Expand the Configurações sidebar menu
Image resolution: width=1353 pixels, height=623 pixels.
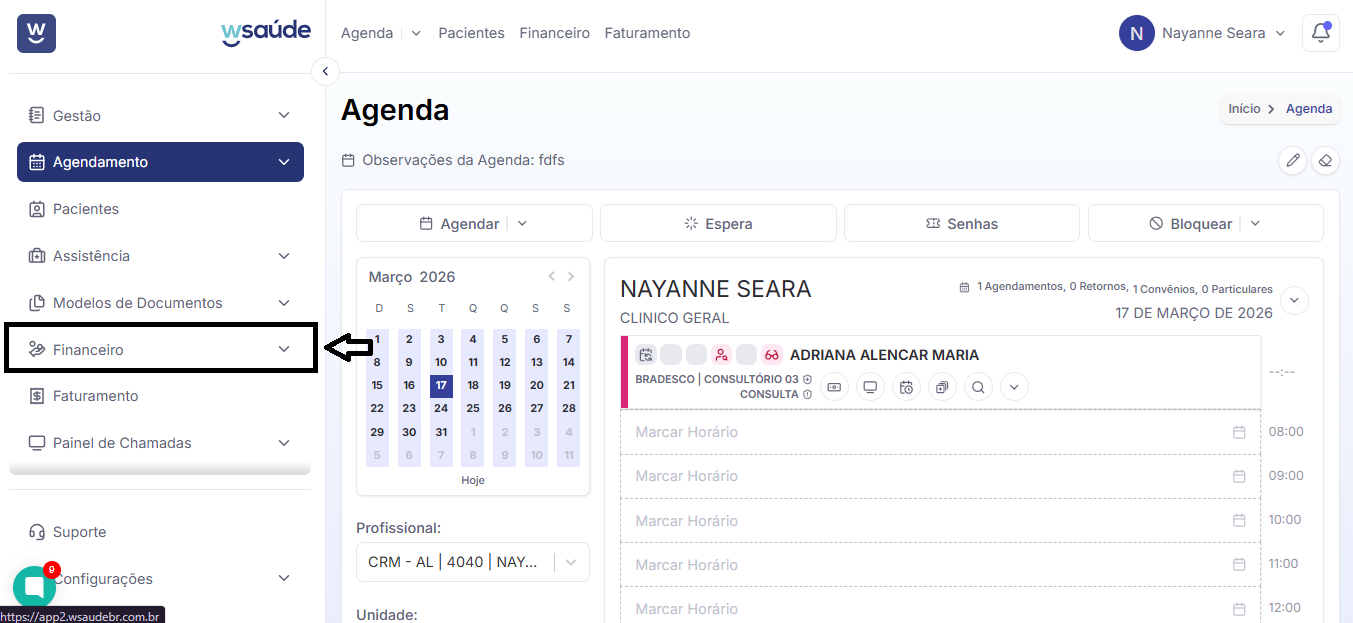point(284,579)
